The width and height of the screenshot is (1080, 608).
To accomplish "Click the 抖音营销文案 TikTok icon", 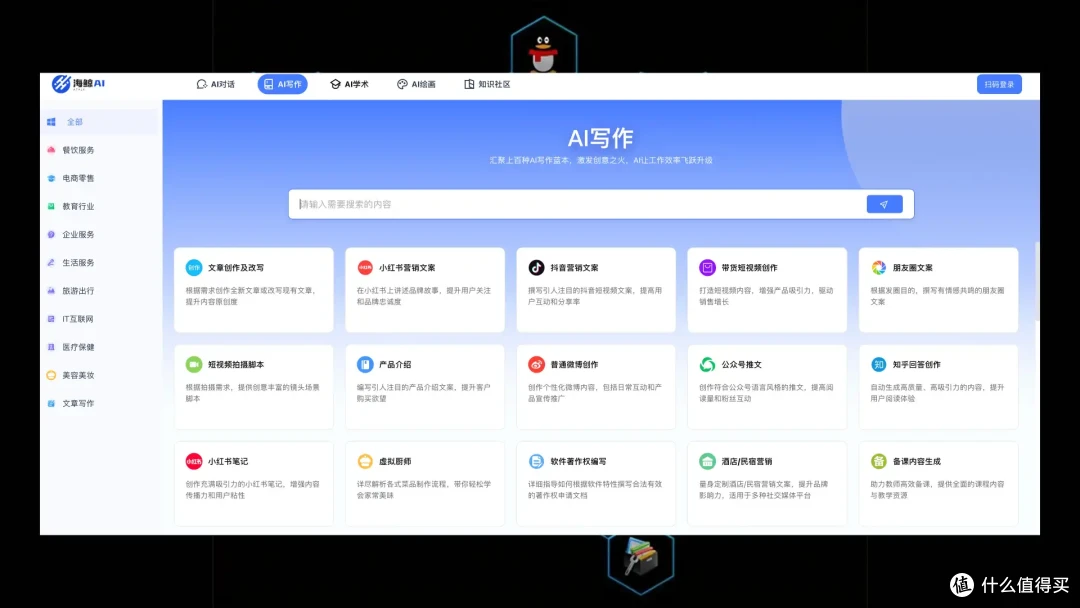I will 537,267.
